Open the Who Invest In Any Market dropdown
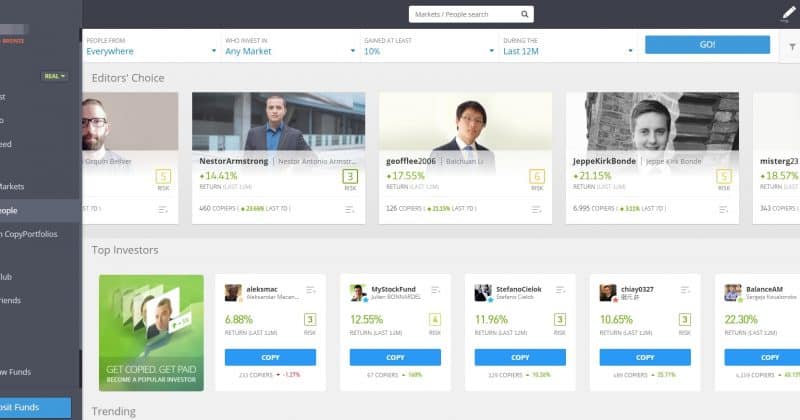 (x=290, y=46)
